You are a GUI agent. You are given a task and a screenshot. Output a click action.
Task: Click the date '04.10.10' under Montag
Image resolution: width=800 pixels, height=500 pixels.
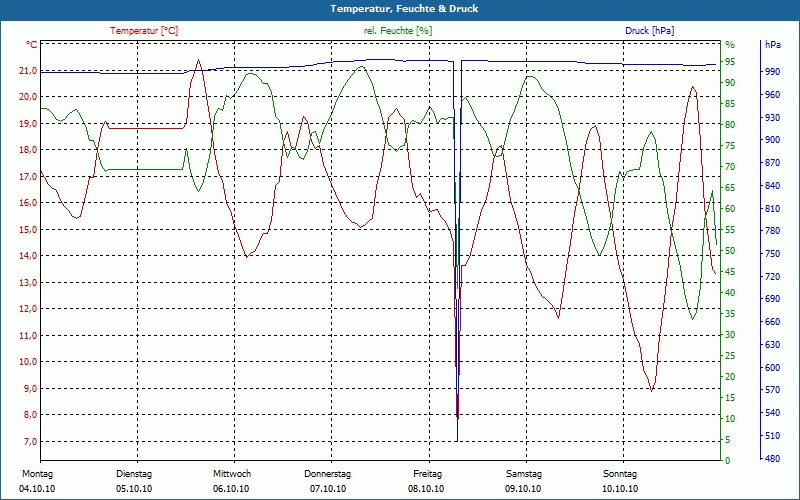coord(37,489)
